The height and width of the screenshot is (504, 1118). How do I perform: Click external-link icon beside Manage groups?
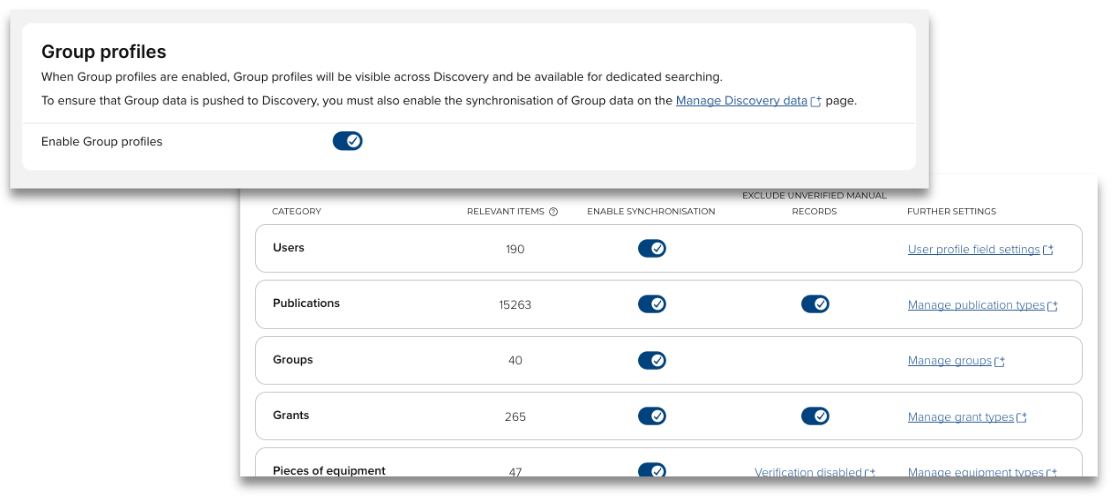tap(1000, 362)
